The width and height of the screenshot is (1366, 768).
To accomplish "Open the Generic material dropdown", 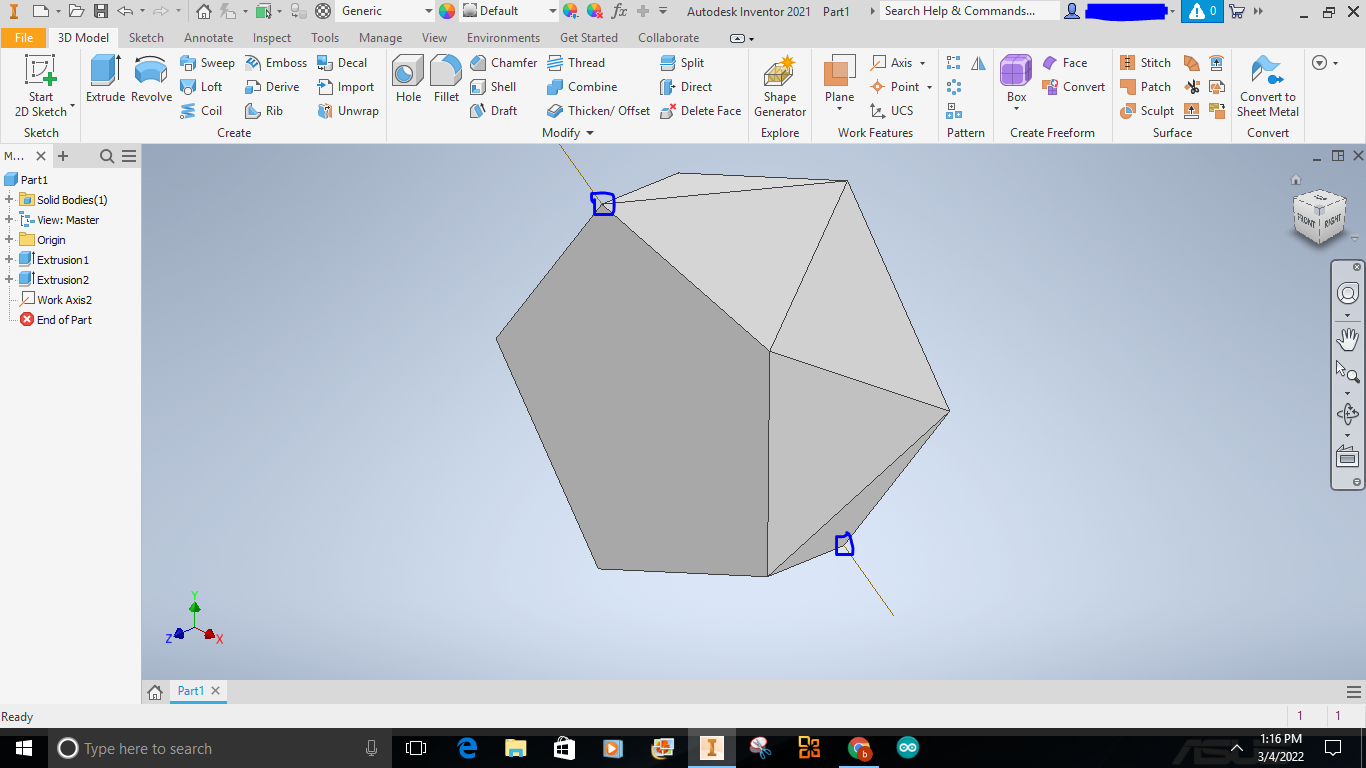I will (428, 11).
